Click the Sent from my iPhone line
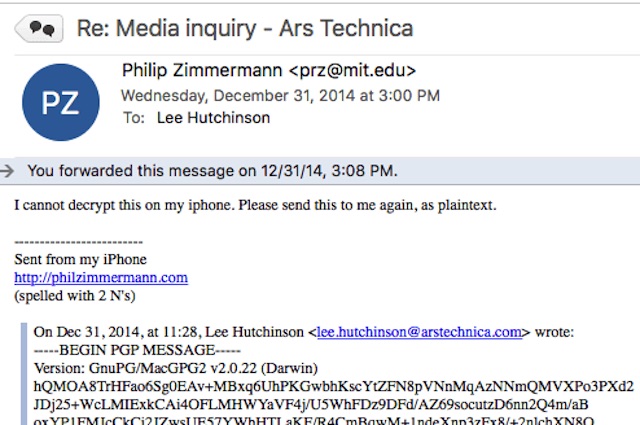 (80, 259)
